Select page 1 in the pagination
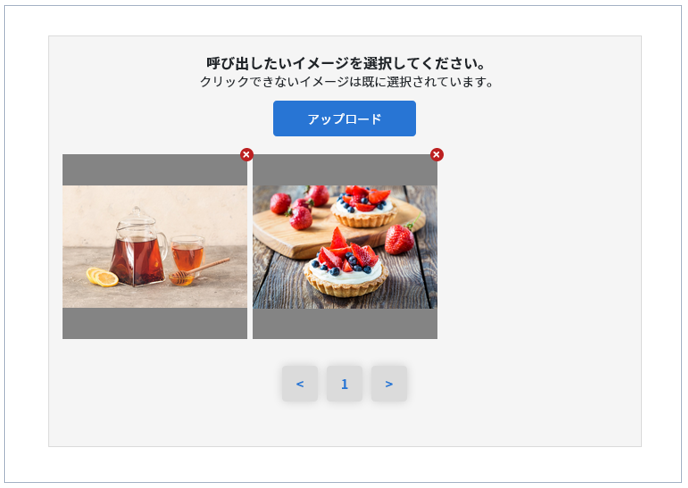Viewport: 688px width, 488px height. (x=344, y=384)
